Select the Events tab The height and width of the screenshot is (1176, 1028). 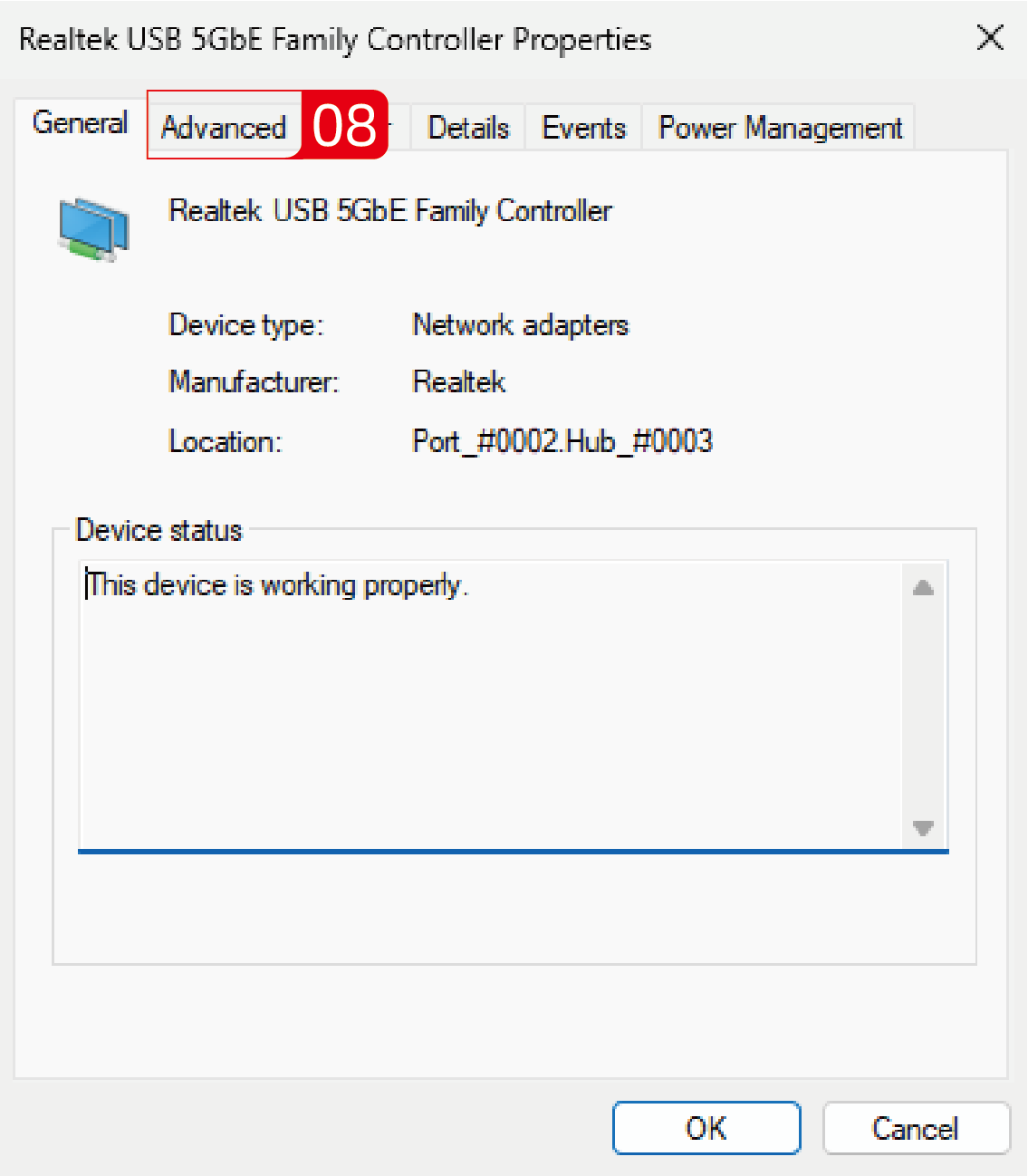click(583, 128)
